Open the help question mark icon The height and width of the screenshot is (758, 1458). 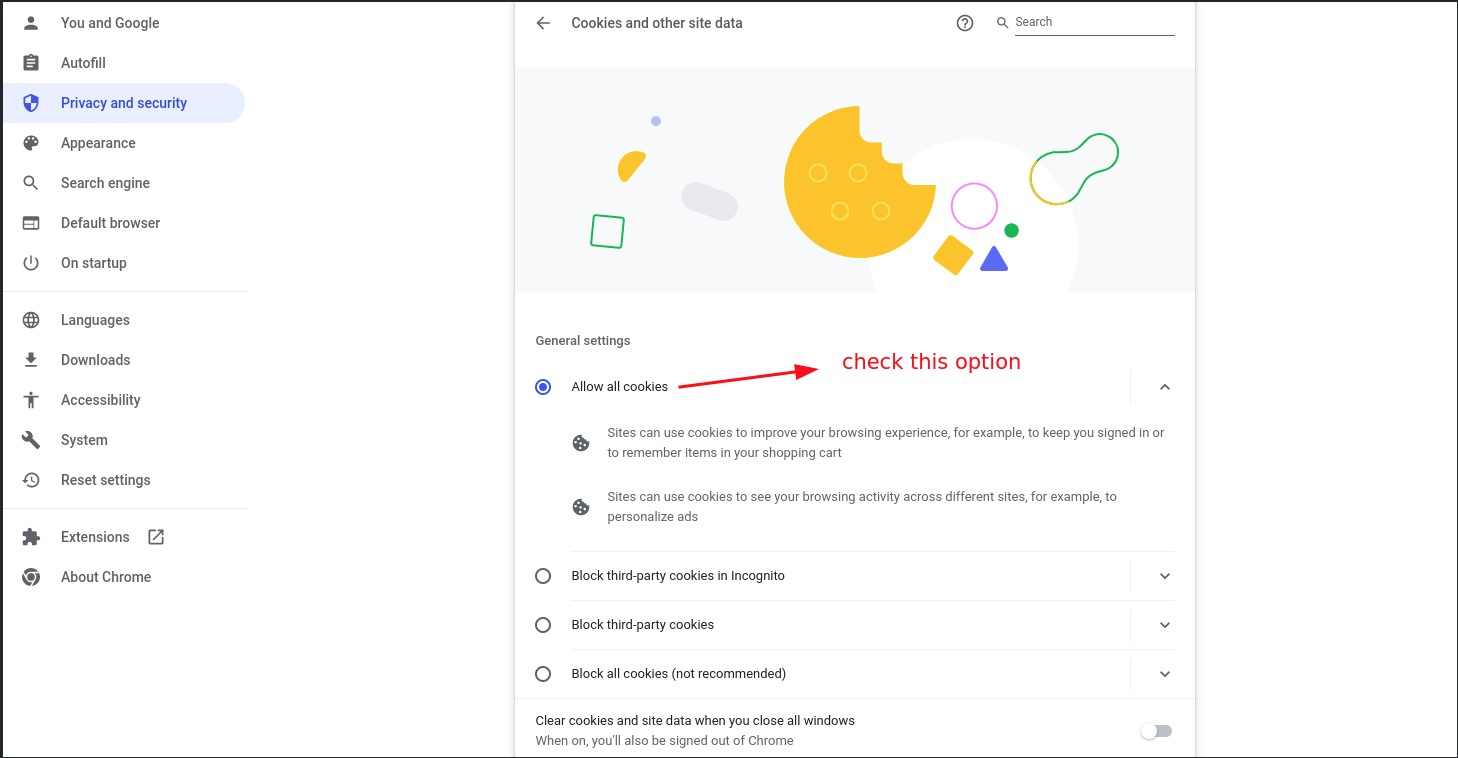click(x=965, y=23)
